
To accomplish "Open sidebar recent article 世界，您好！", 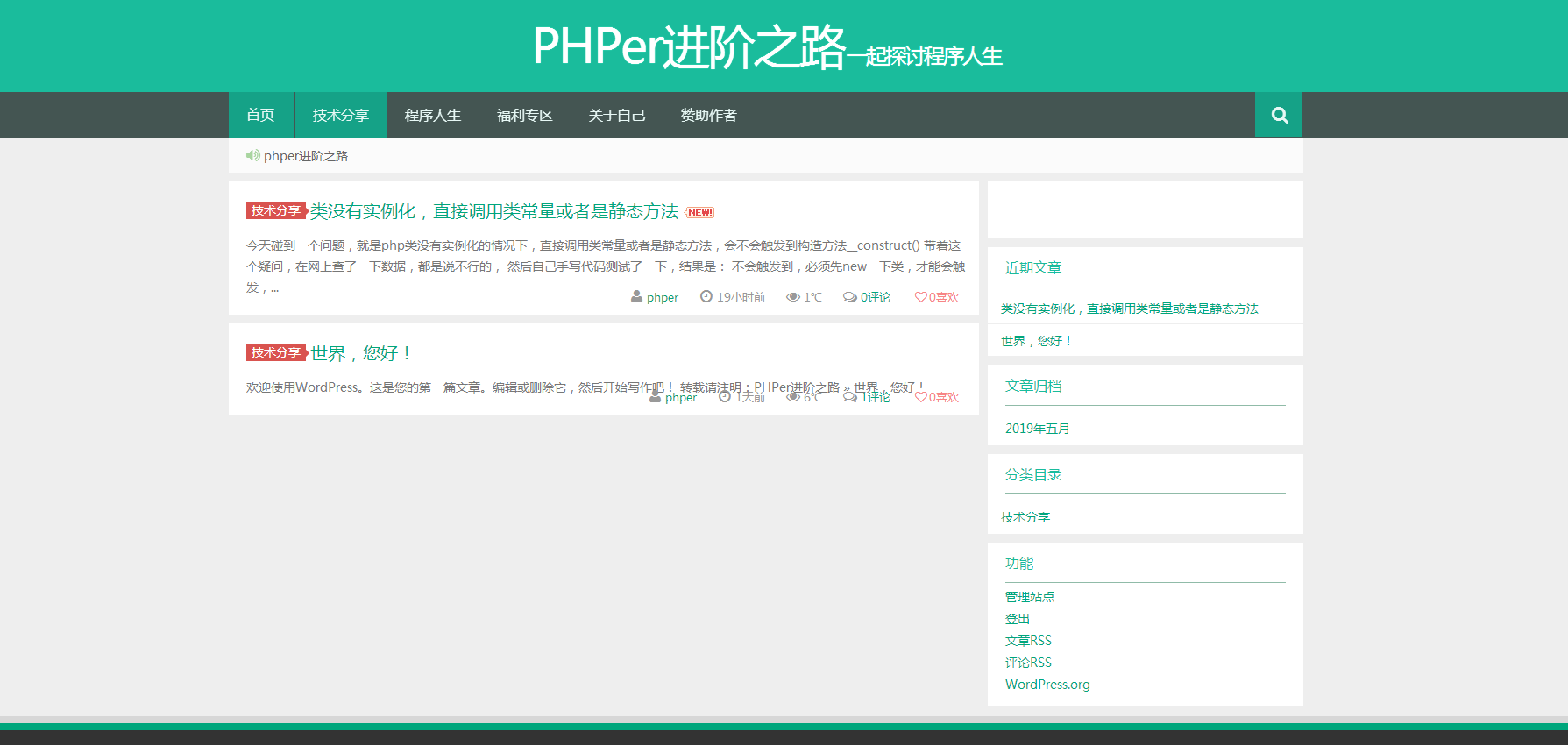I will [x=1037, y=341].
